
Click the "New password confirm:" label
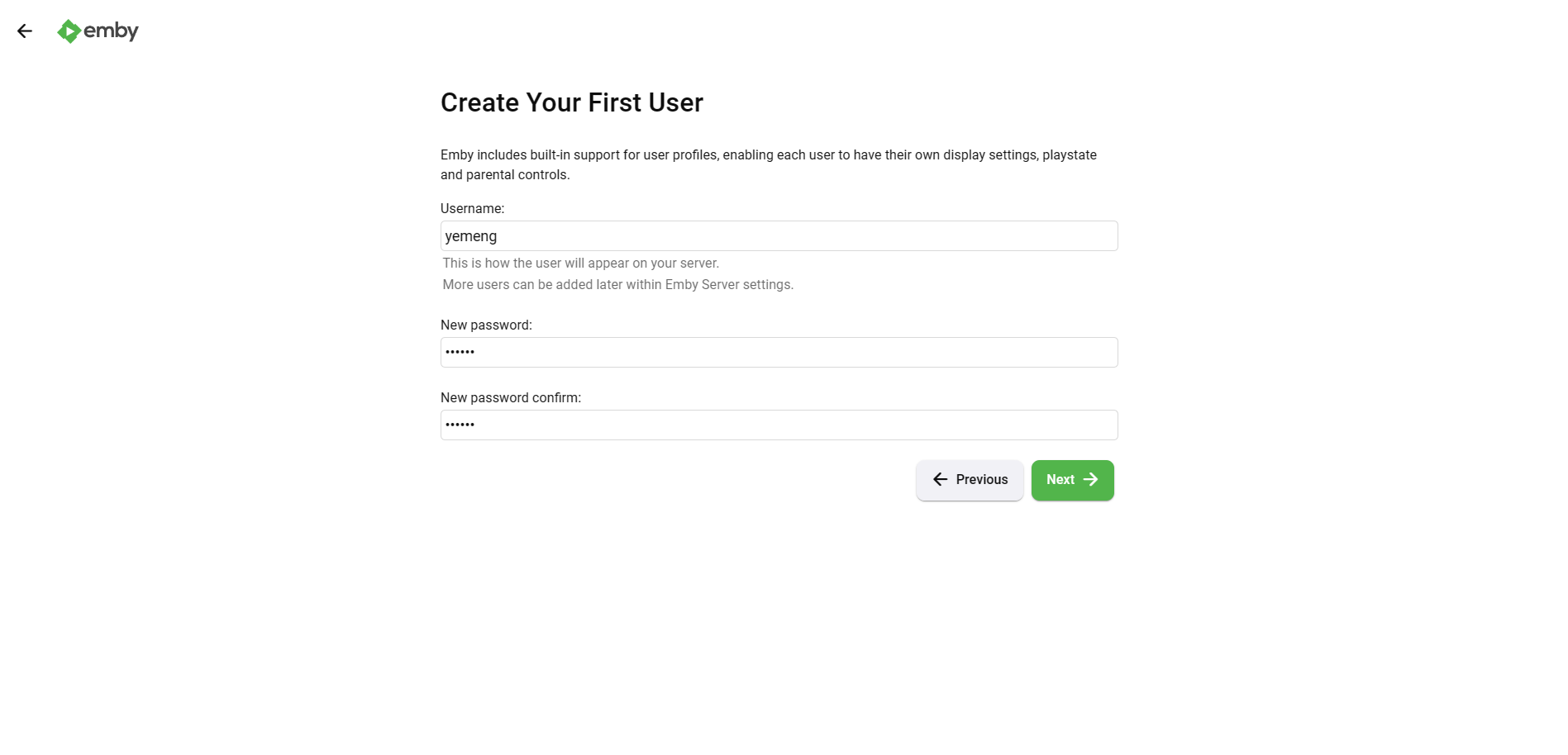pyautogui.click(x=510, y=398)
